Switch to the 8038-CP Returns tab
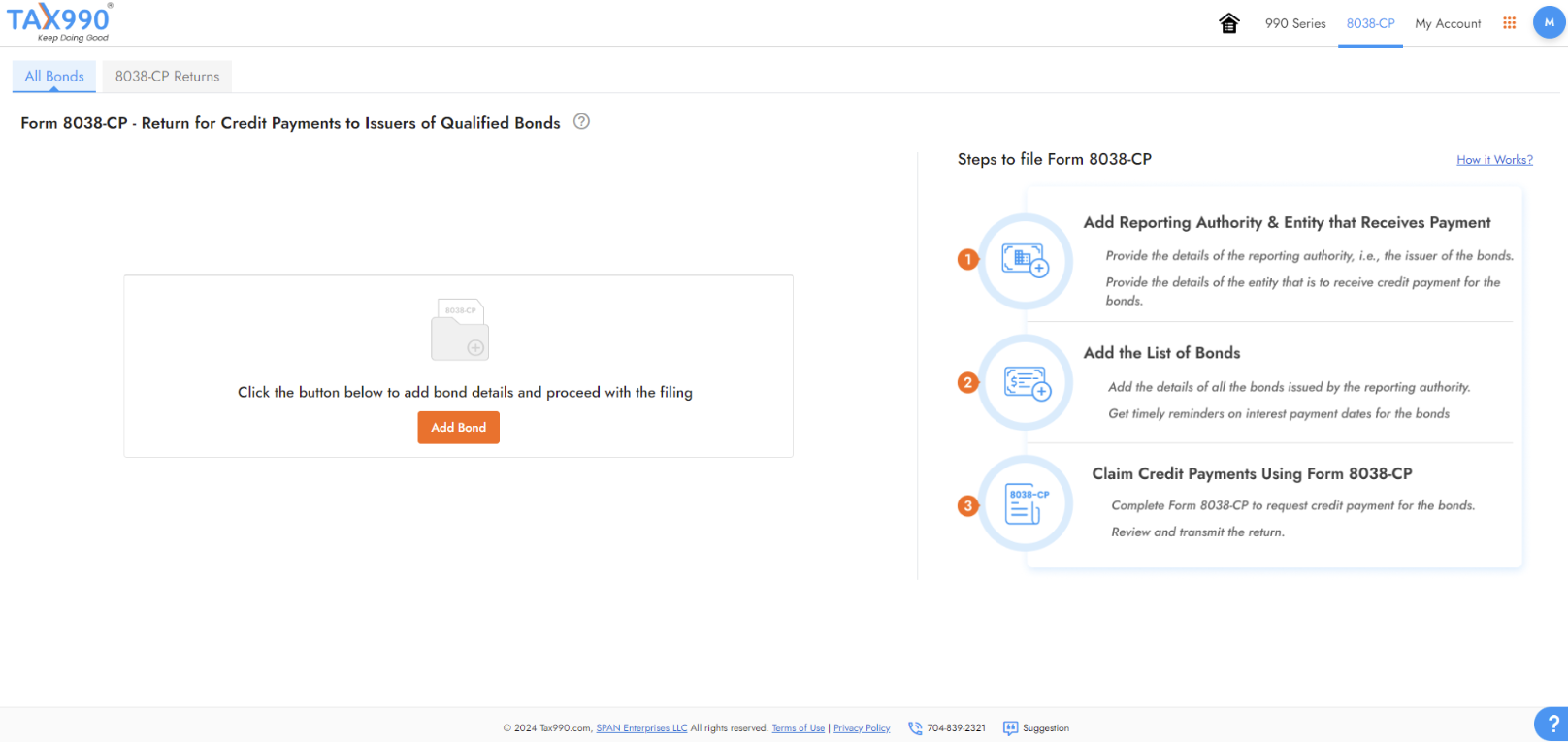This screenshot has width=1568, height=742. pos(167,76)
